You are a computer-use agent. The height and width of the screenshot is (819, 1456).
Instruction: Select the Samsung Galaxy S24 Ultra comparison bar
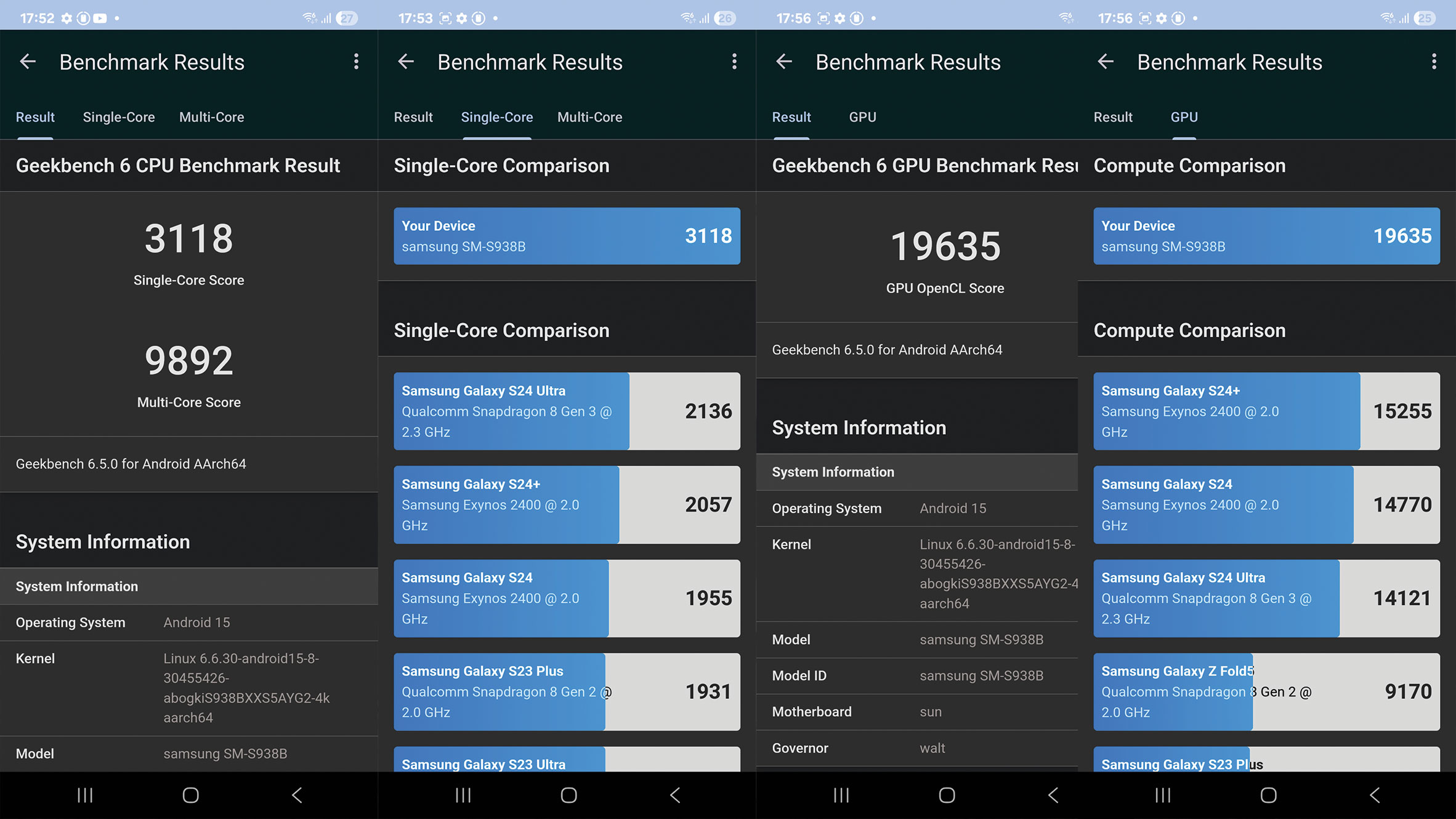[x=567, y=411]
